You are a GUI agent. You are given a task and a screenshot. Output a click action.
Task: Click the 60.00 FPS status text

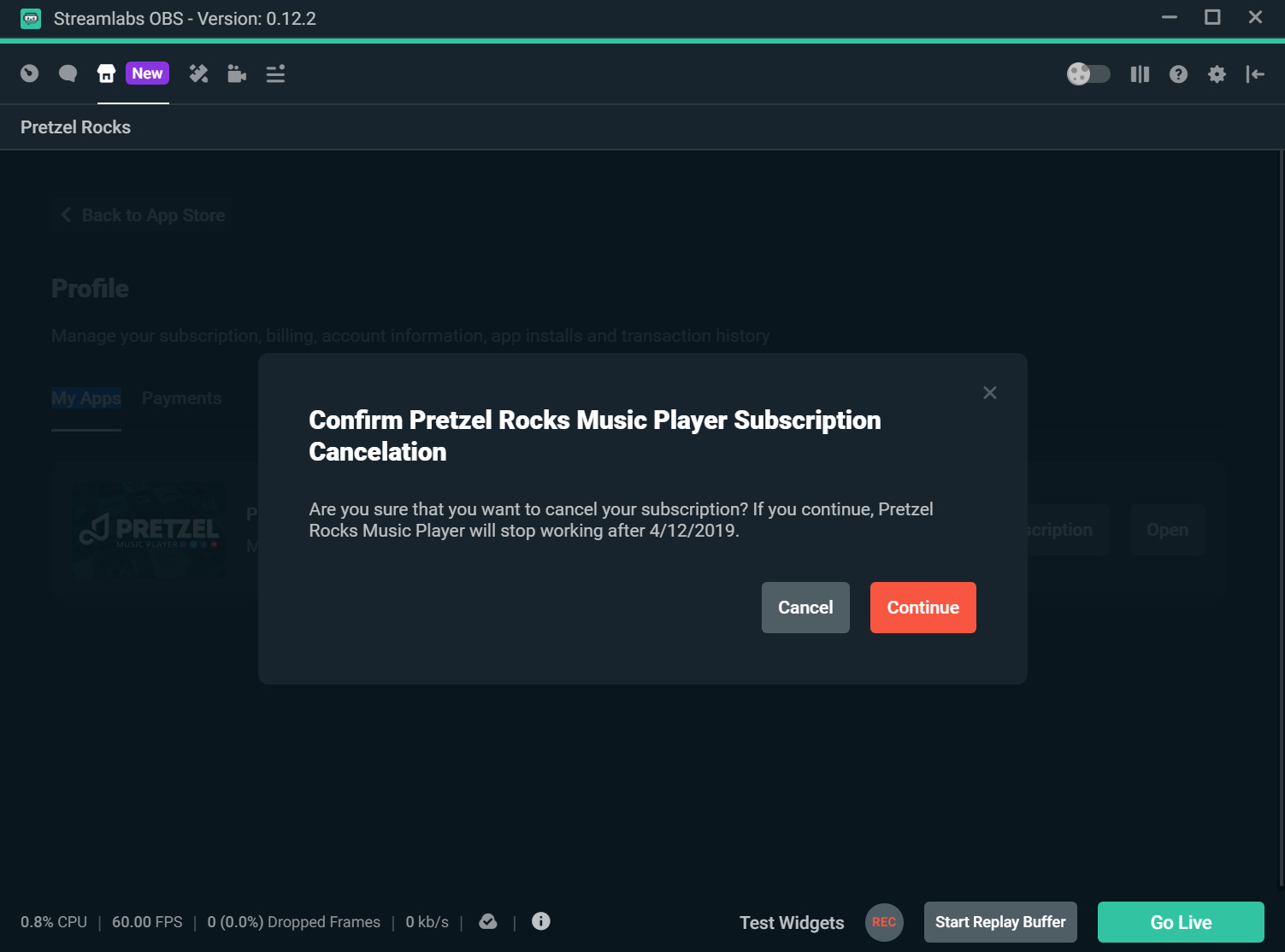[x=147, y=922]
